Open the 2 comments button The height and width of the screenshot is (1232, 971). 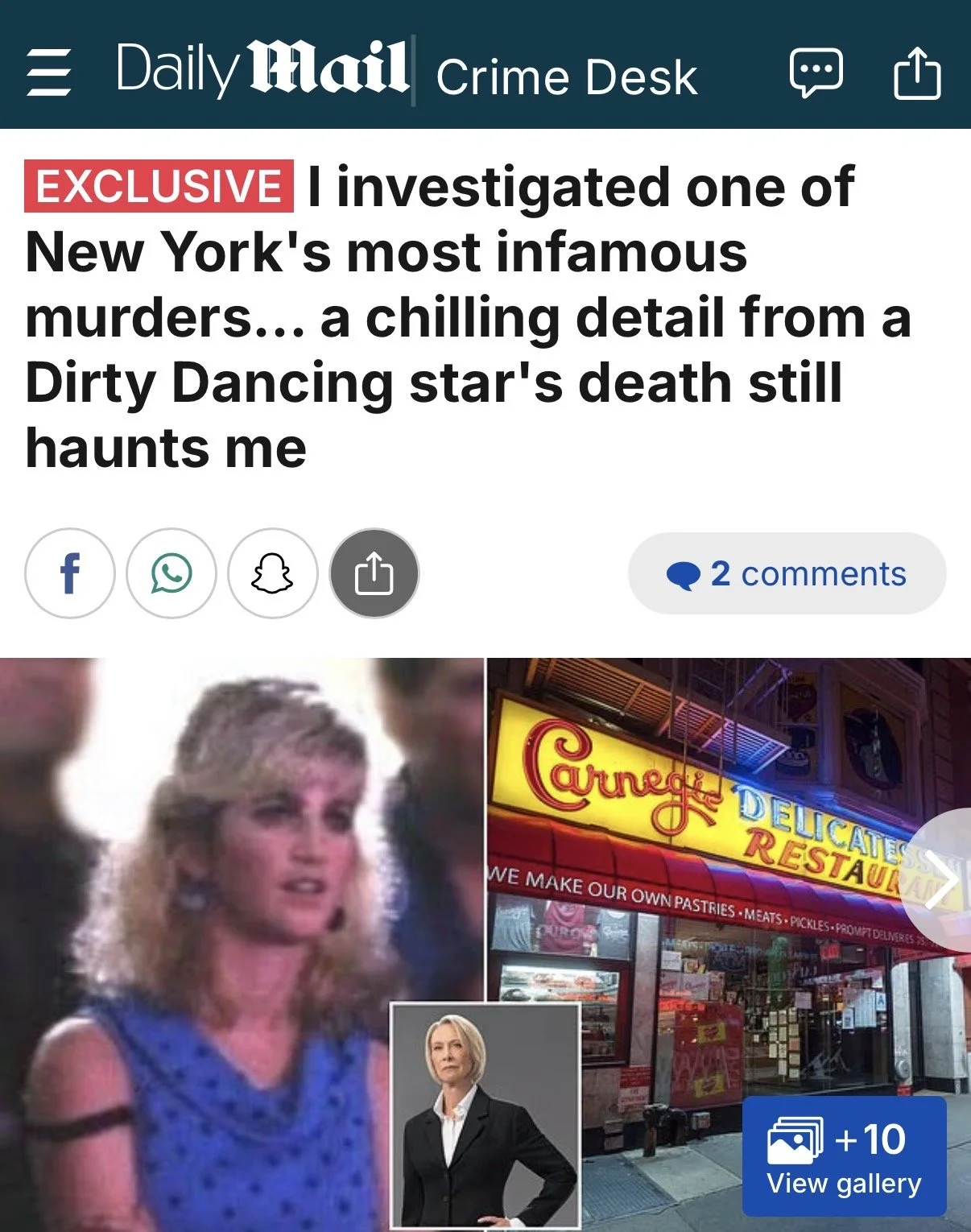(x=787, y=573)
